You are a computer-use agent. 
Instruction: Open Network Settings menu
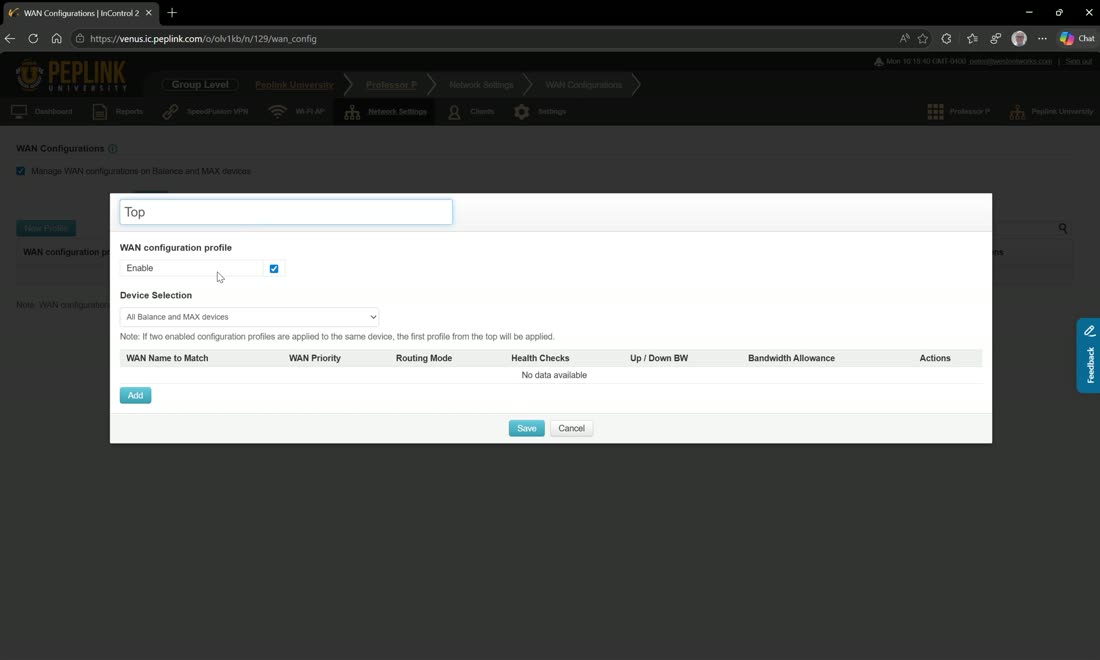[386, 112]
